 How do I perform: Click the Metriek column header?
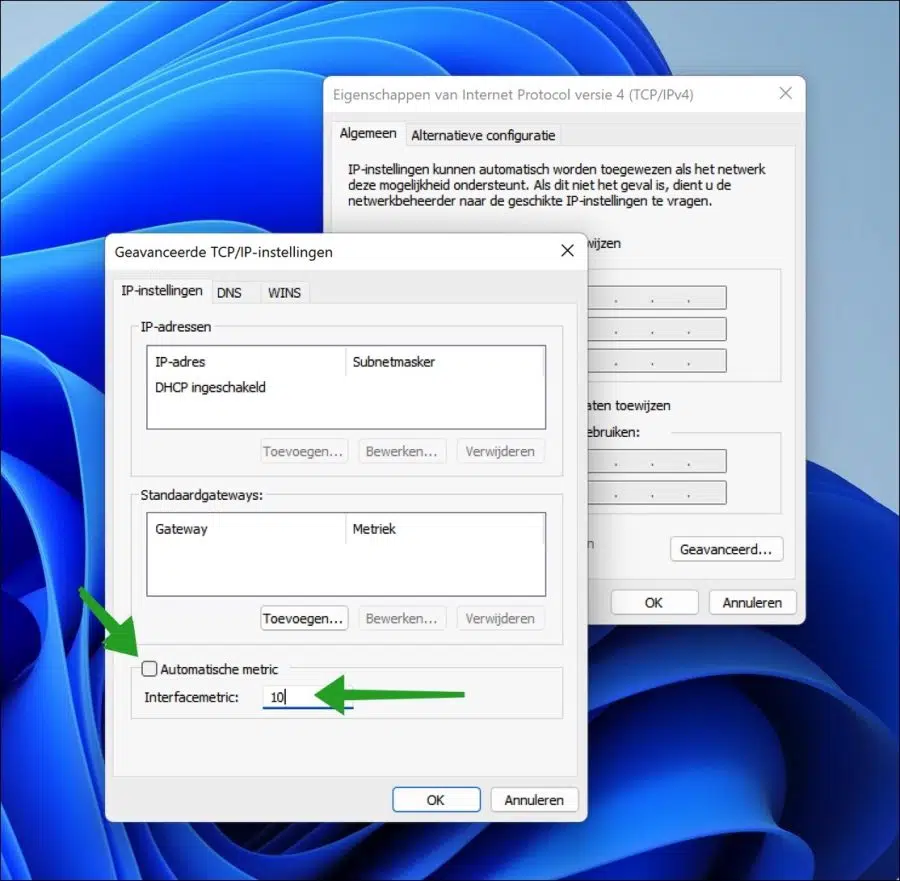coord(444,529)
